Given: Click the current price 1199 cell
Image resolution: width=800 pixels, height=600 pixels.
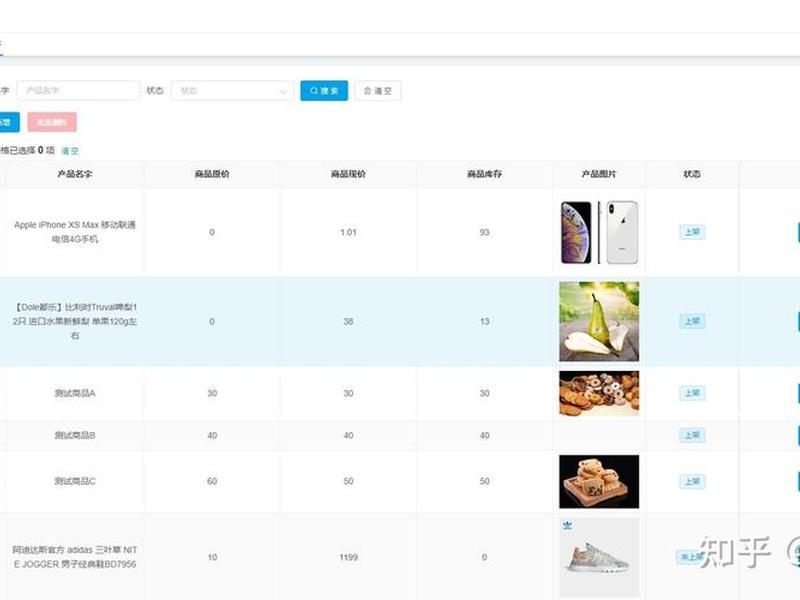Looking at the screenshot, I should click(x=348, y=557).
